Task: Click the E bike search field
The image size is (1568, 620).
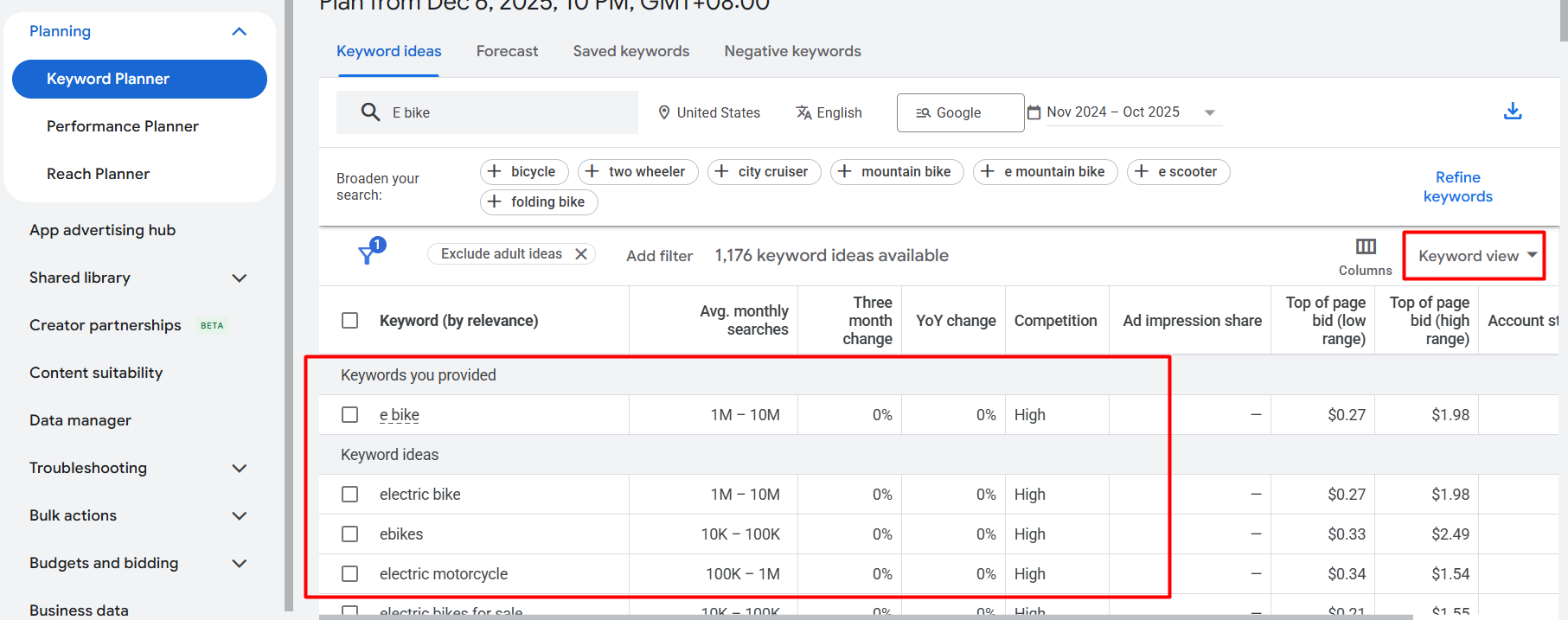Action: pos(502,113)
